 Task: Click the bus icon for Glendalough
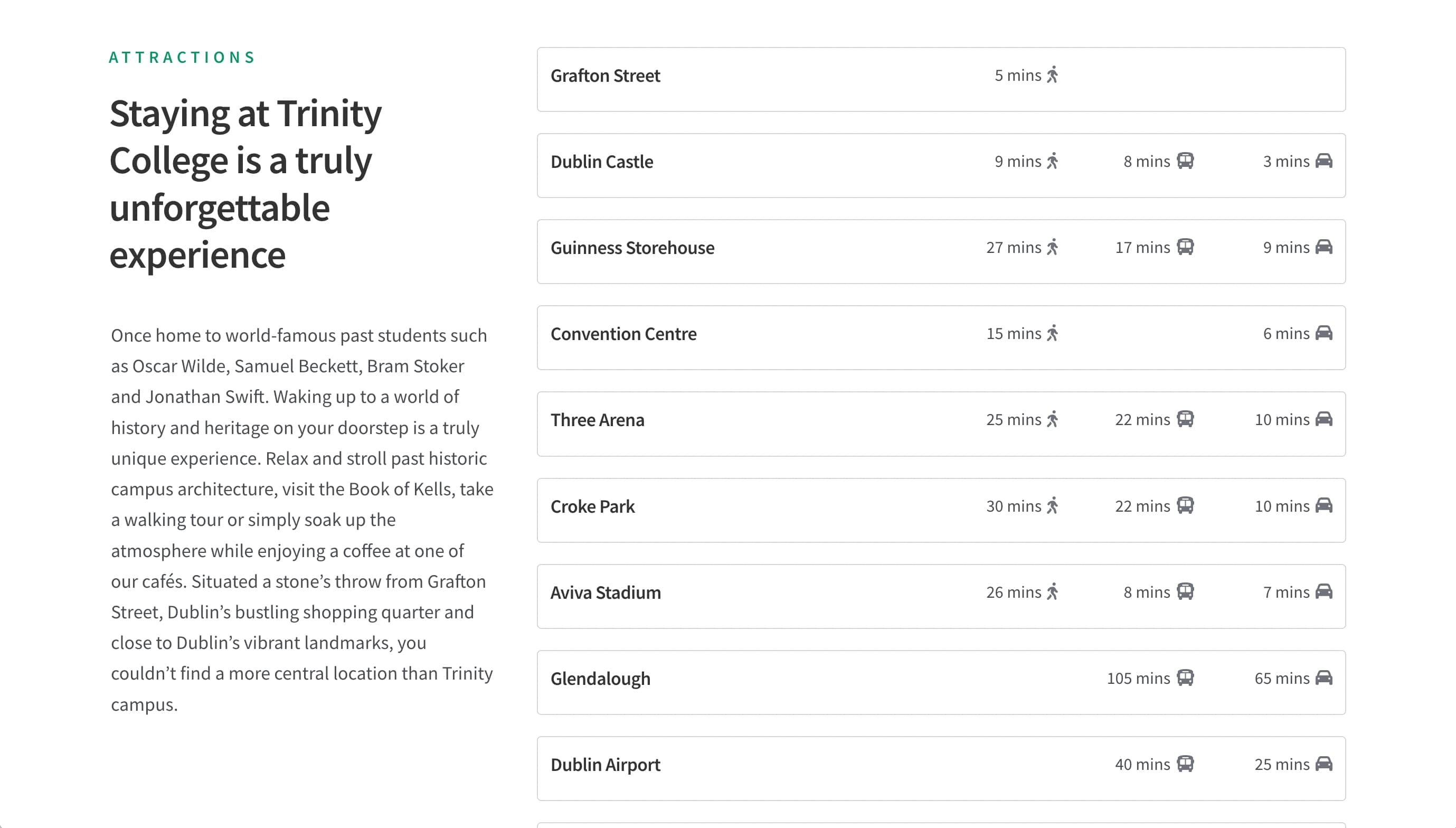point(1185,678)
